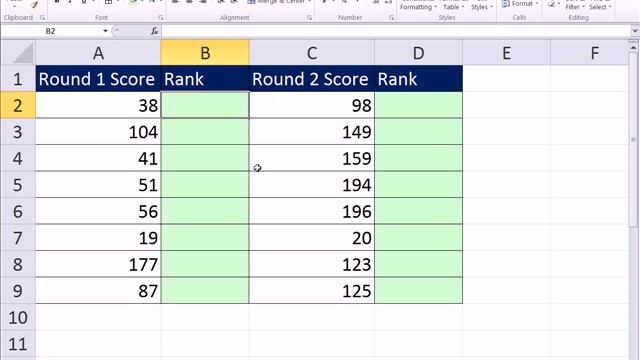Select row 2 header
The image size is (640, 360).
click(18, 105)
